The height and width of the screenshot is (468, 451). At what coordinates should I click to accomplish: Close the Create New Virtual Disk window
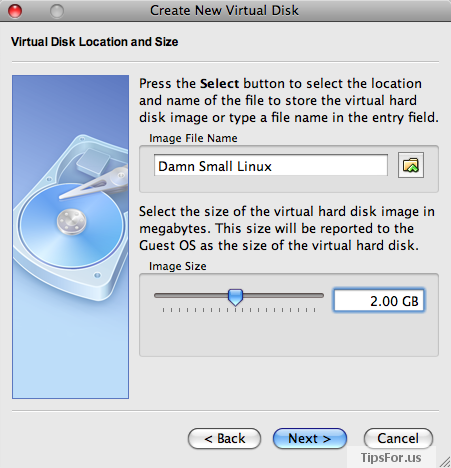pyautogui.click(x=15, y=11)
